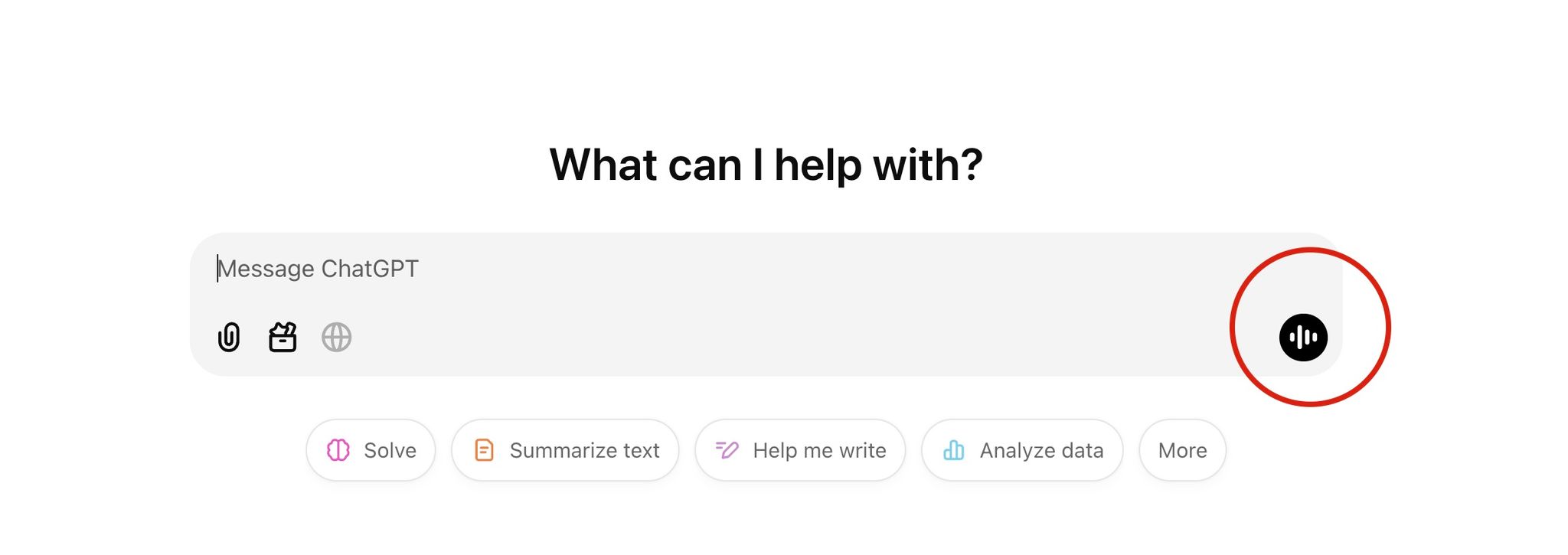This screenshot has height=555, width=1568.
Task: Expand more suggestions with the More button
Action: (1182, 450)
